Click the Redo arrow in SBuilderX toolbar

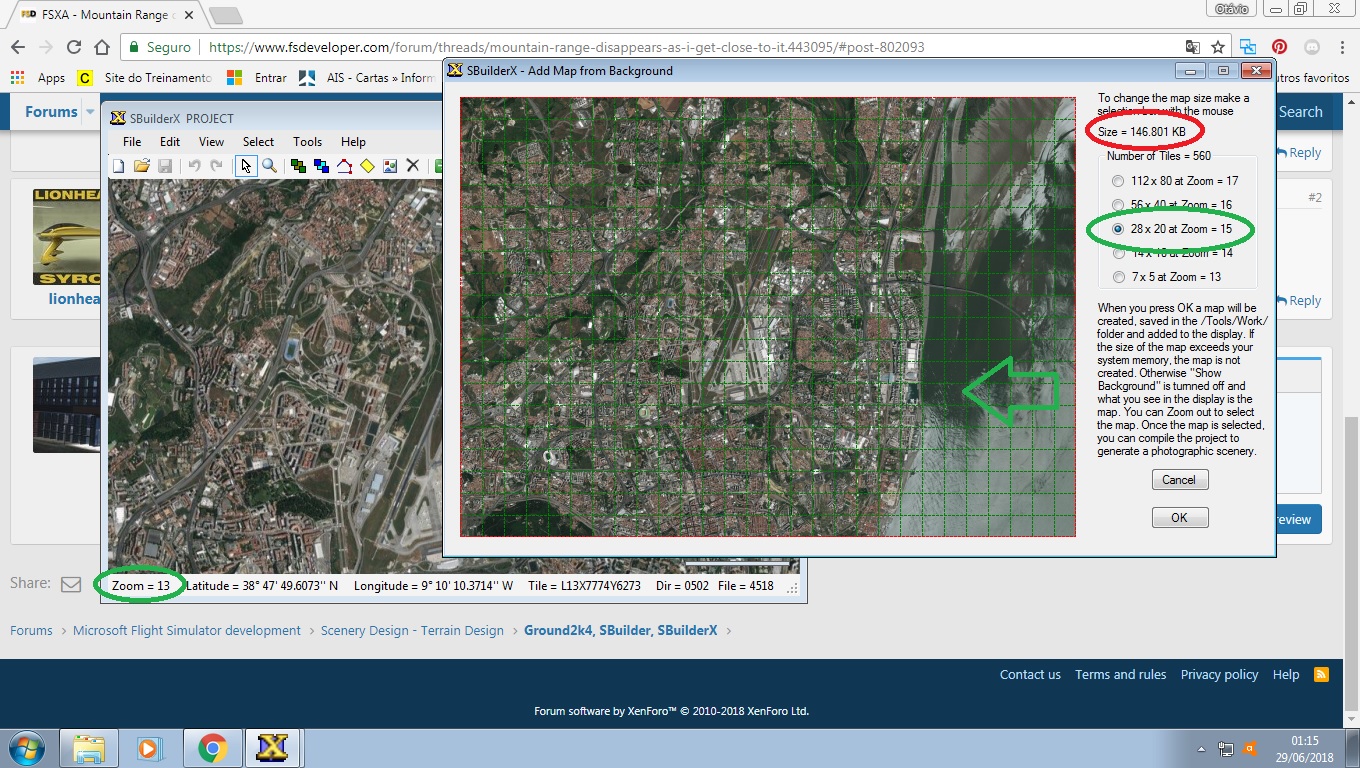pyautogui.click(x=216, y=166)
